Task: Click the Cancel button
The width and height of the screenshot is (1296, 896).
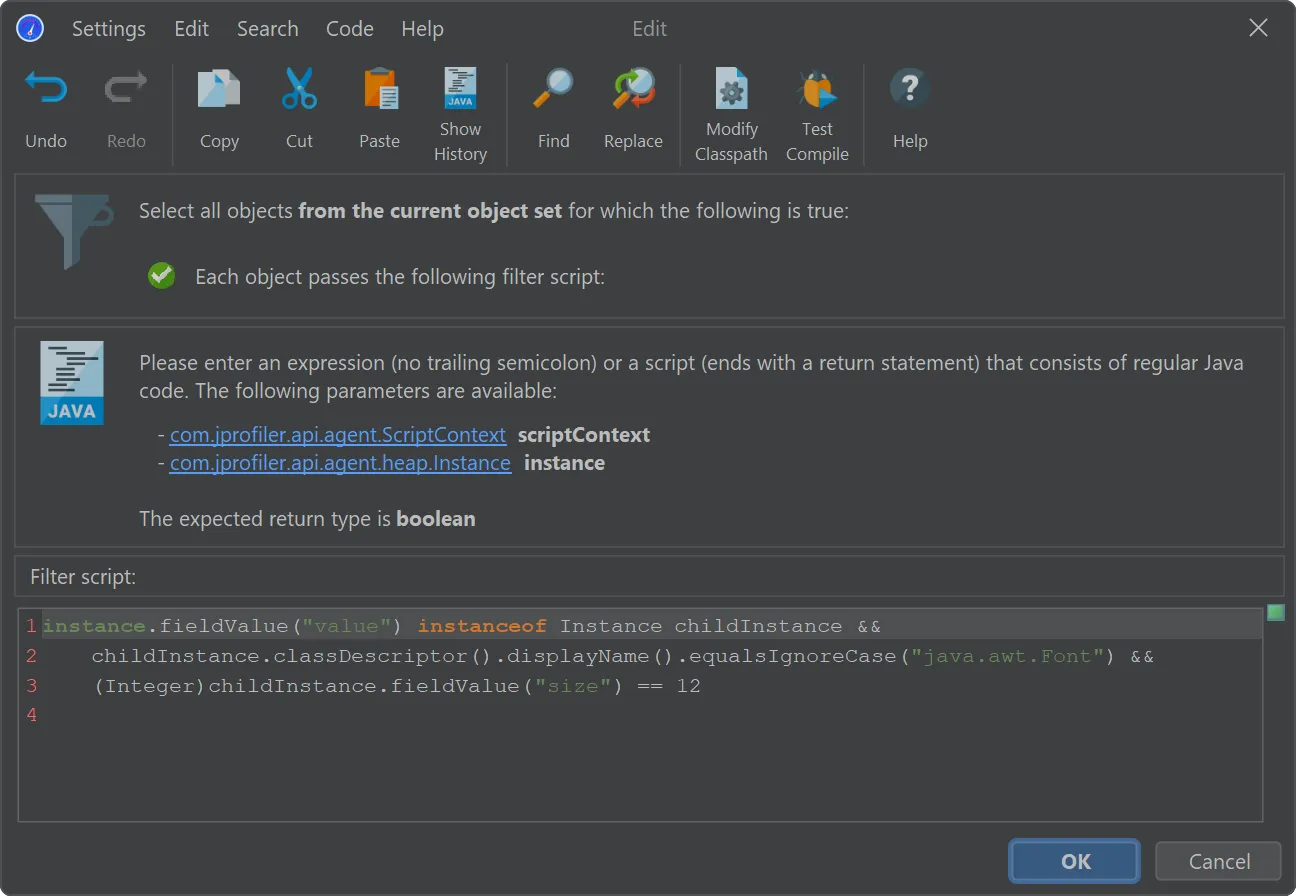Action: tap(1218, 861)
